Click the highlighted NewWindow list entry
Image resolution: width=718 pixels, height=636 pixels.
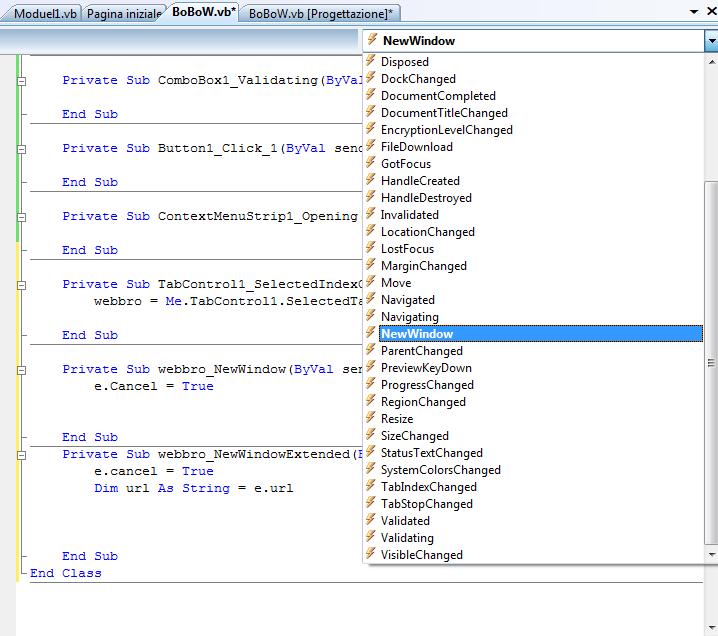point(541,334)
